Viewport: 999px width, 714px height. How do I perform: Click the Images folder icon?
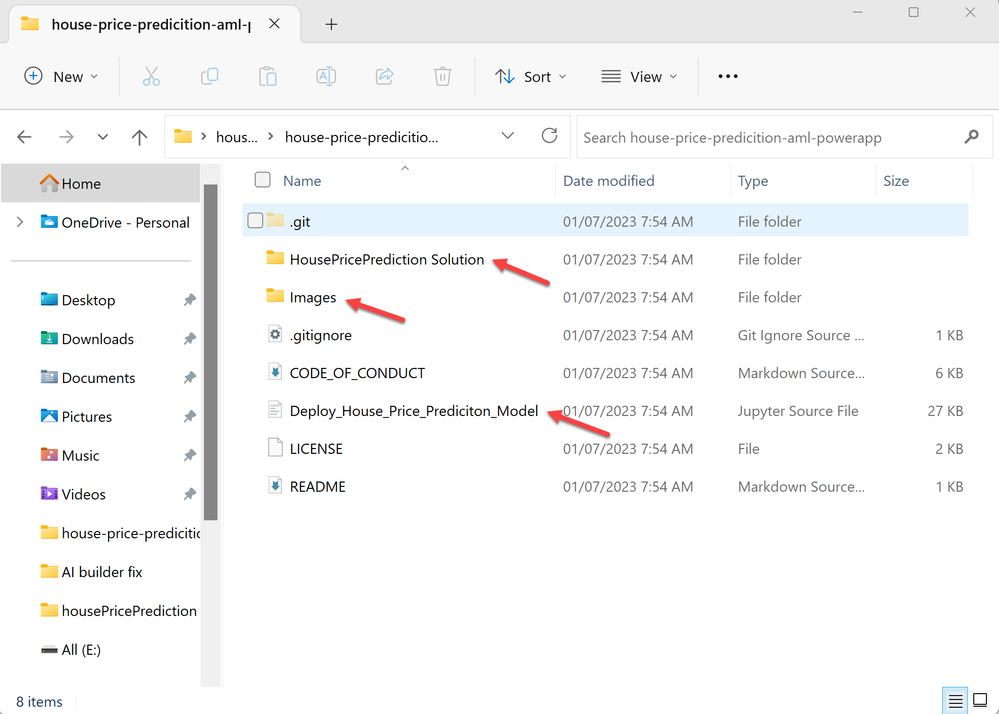[x=275, y=296]
